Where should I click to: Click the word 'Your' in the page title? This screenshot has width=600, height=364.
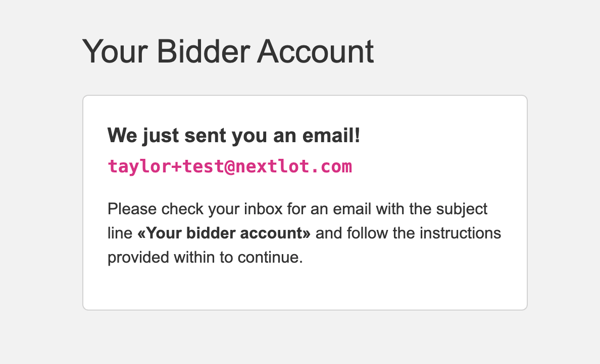point(115,51)
